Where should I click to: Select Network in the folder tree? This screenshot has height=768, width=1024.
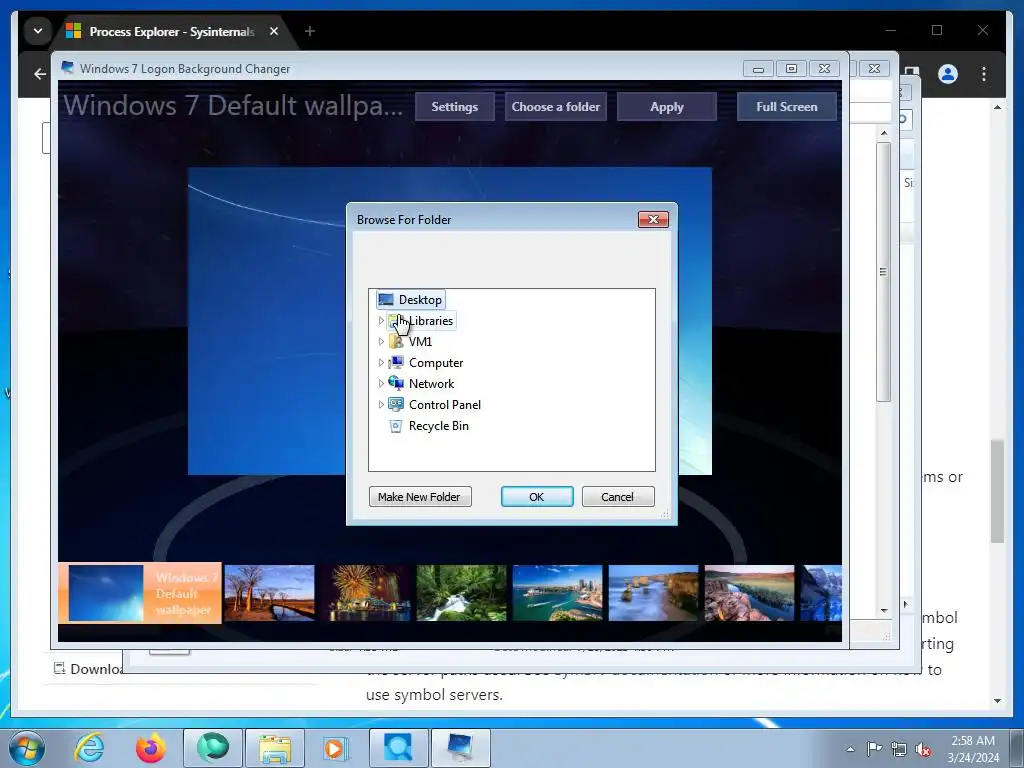432,383
